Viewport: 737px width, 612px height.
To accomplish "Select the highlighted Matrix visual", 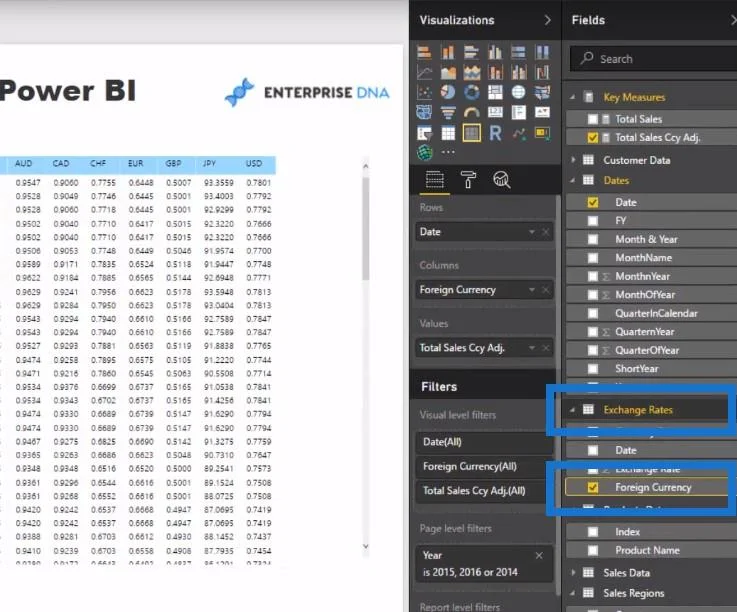I will coord(471,133).
